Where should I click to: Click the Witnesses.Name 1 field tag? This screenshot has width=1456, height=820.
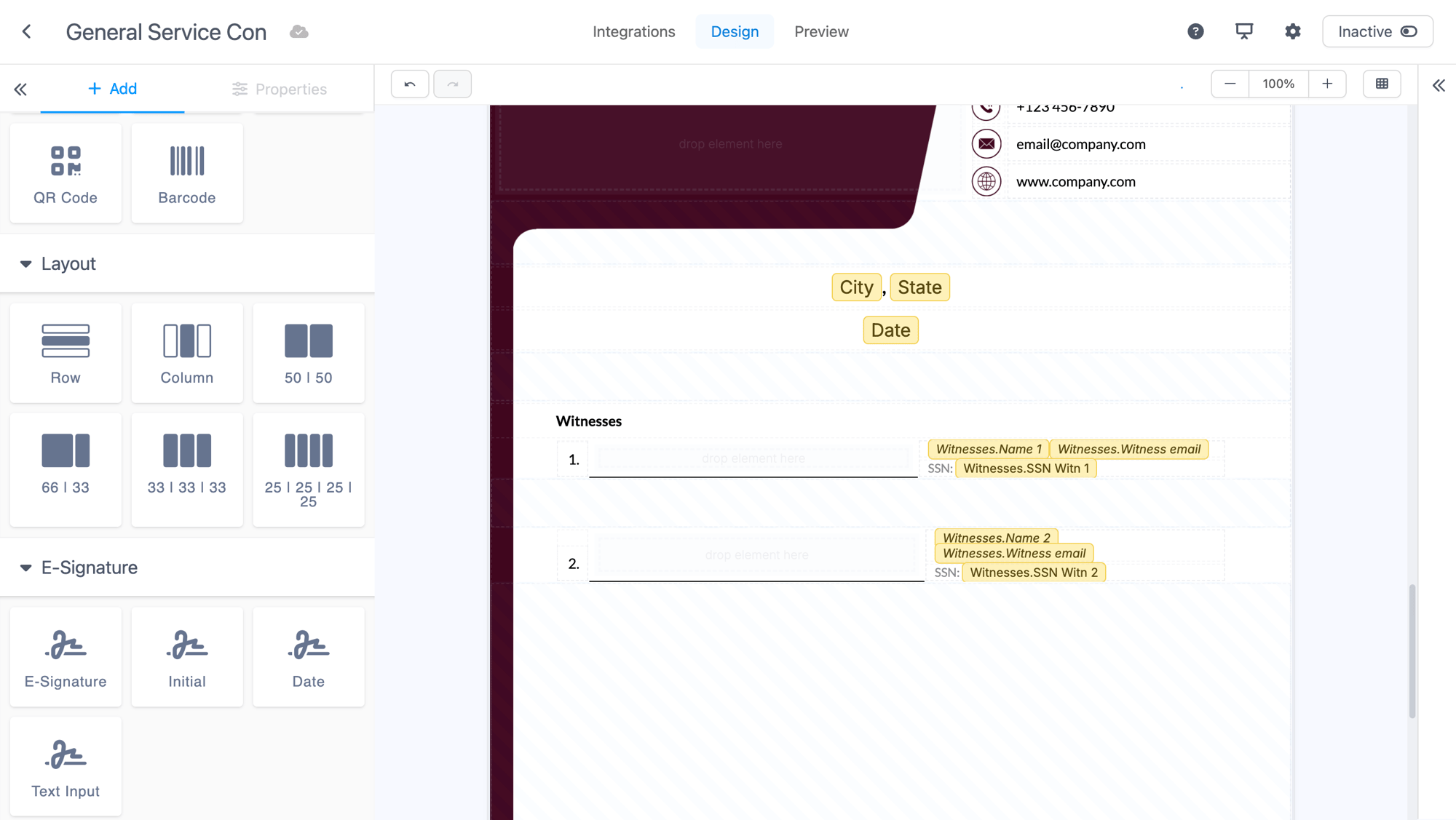tap(988, 449)
